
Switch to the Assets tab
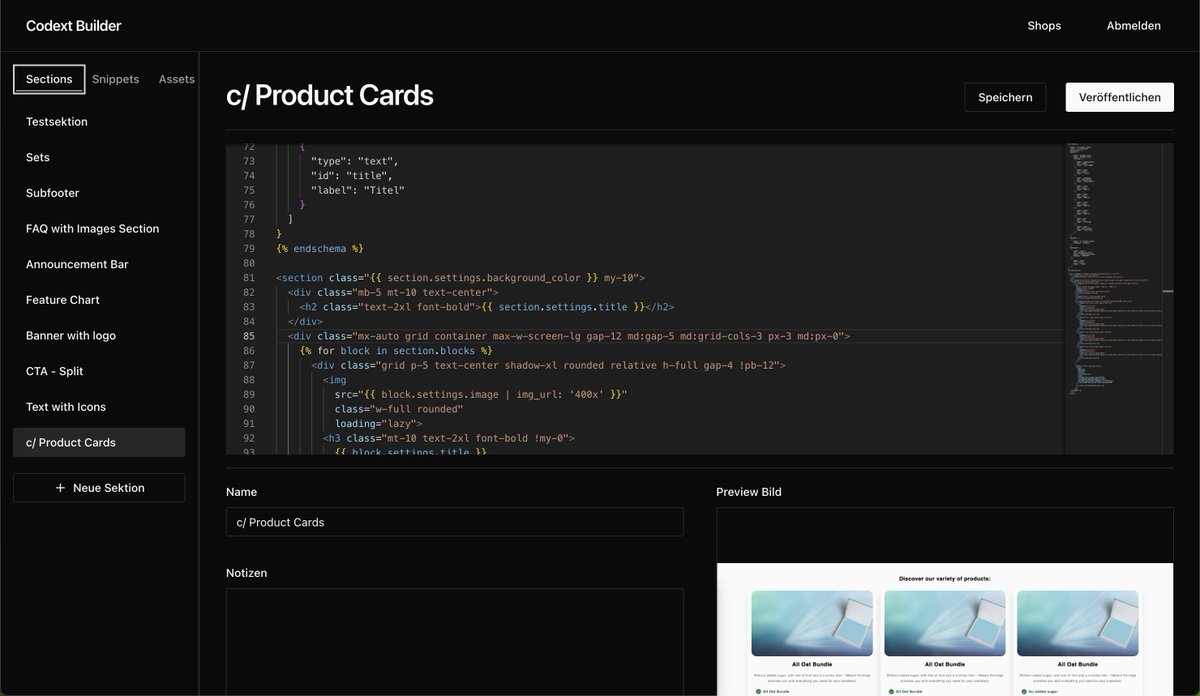[177, 79]
